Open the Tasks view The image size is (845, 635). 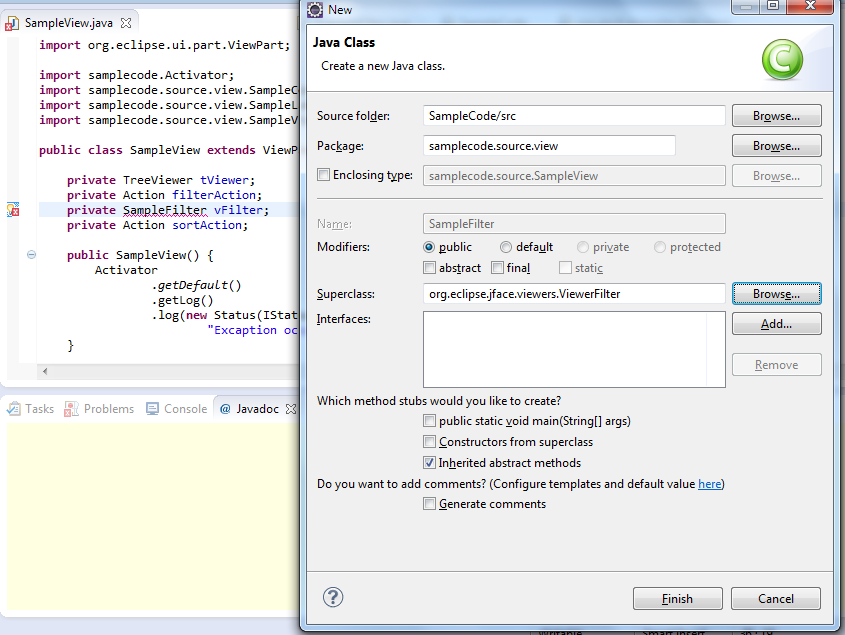click(30, 408)
